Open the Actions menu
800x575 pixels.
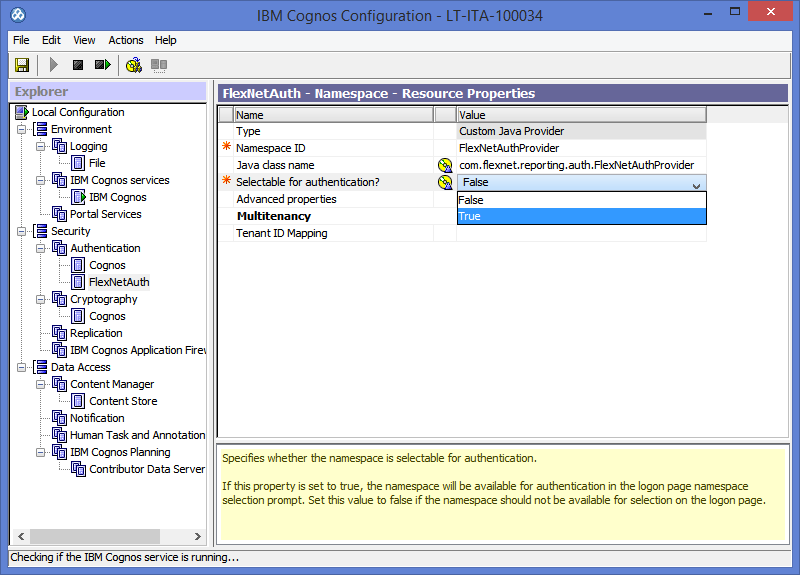coord(126,40)
